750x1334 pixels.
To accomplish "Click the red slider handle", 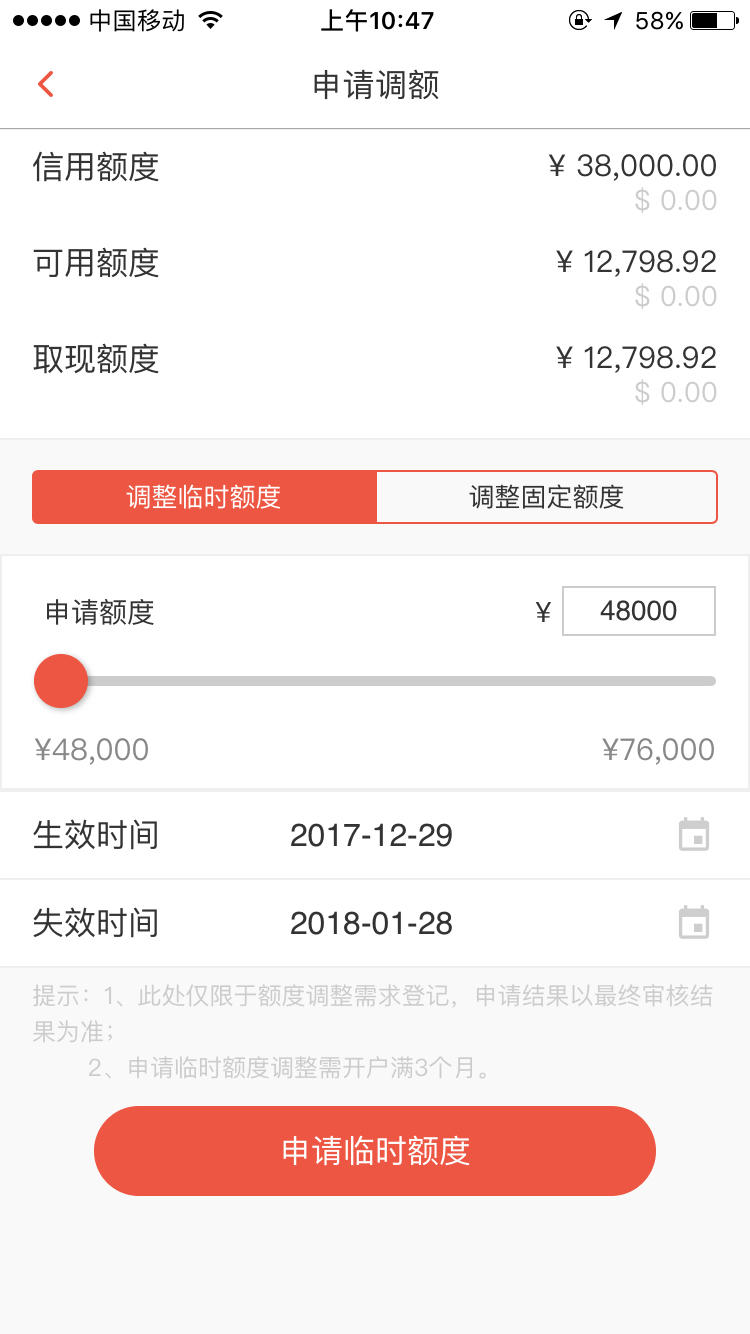I will [61, 681].
